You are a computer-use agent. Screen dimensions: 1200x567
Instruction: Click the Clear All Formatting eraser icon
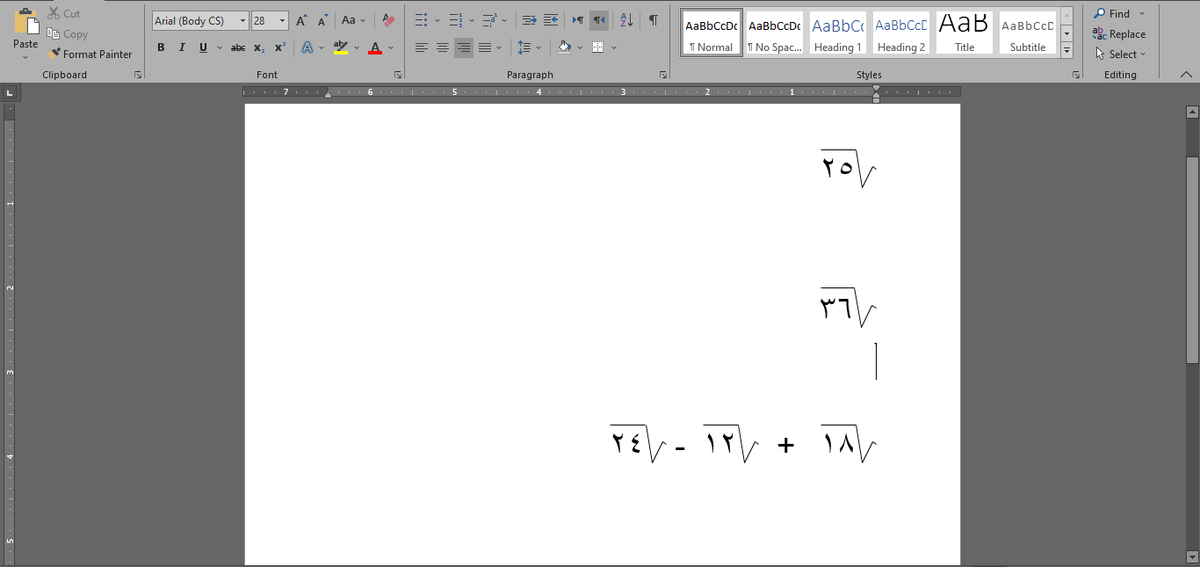389,21
